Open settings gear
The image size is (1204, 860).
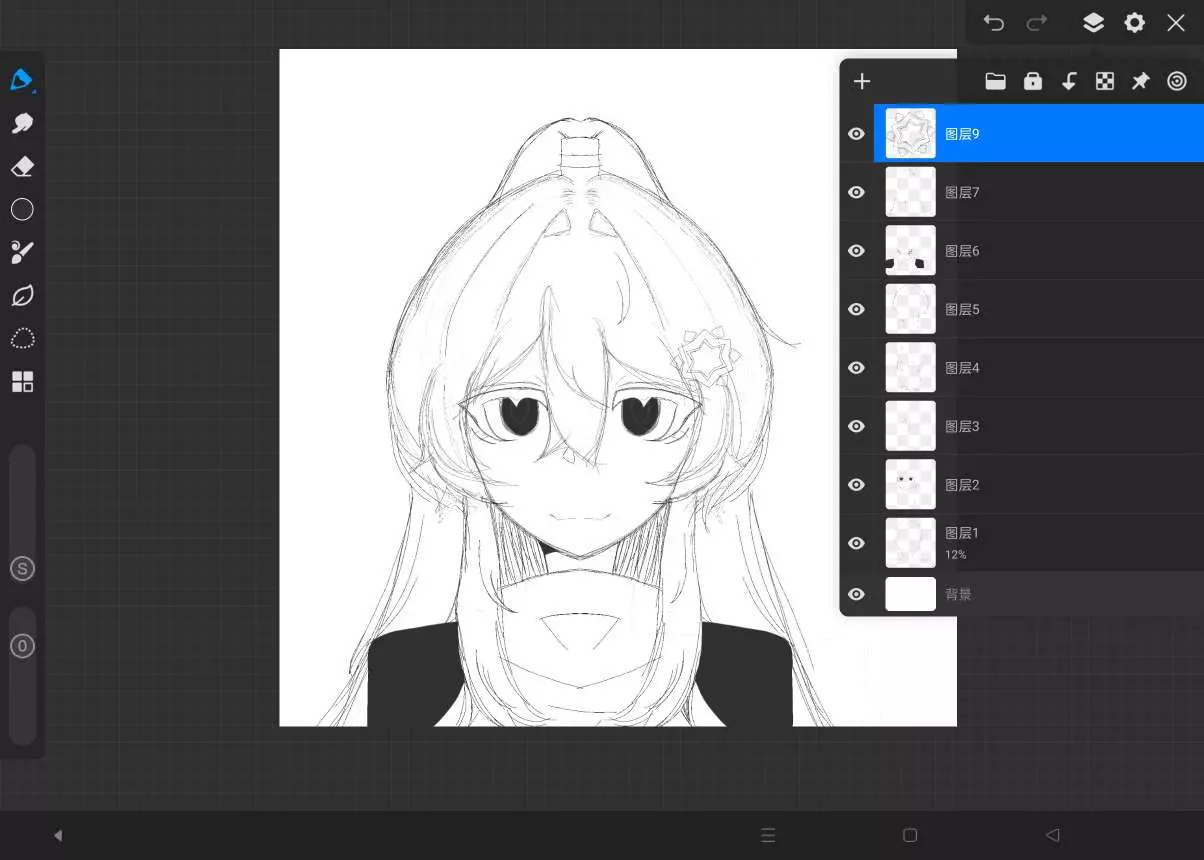(x=1134, y=23)
